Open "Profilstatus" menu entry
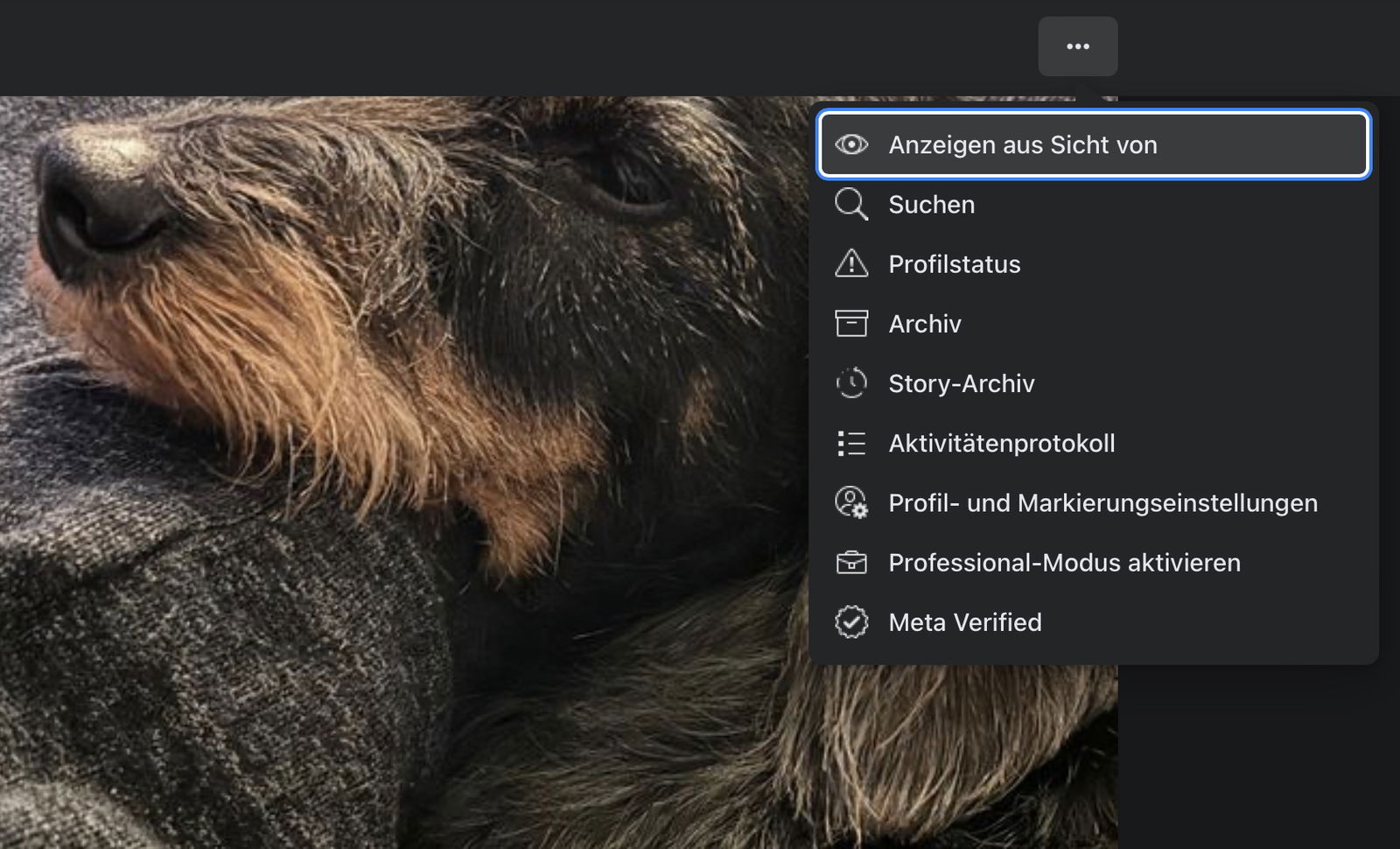Viewport: 1400px width, 849px height. 954,264
